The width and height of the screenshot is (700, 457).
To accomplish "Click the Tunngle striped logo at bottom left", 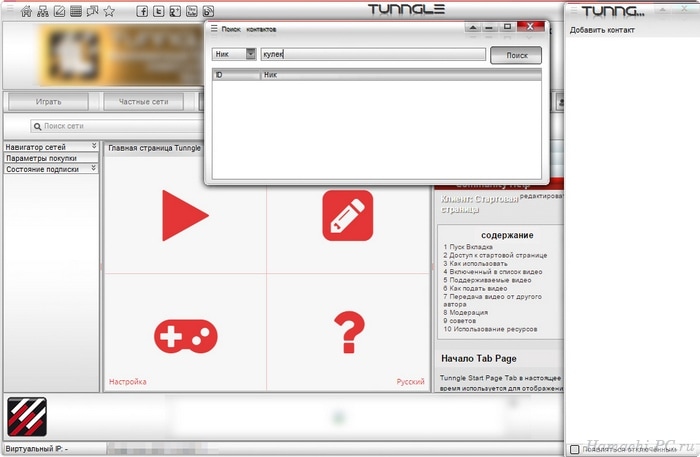I will click(x=27, y=417).
